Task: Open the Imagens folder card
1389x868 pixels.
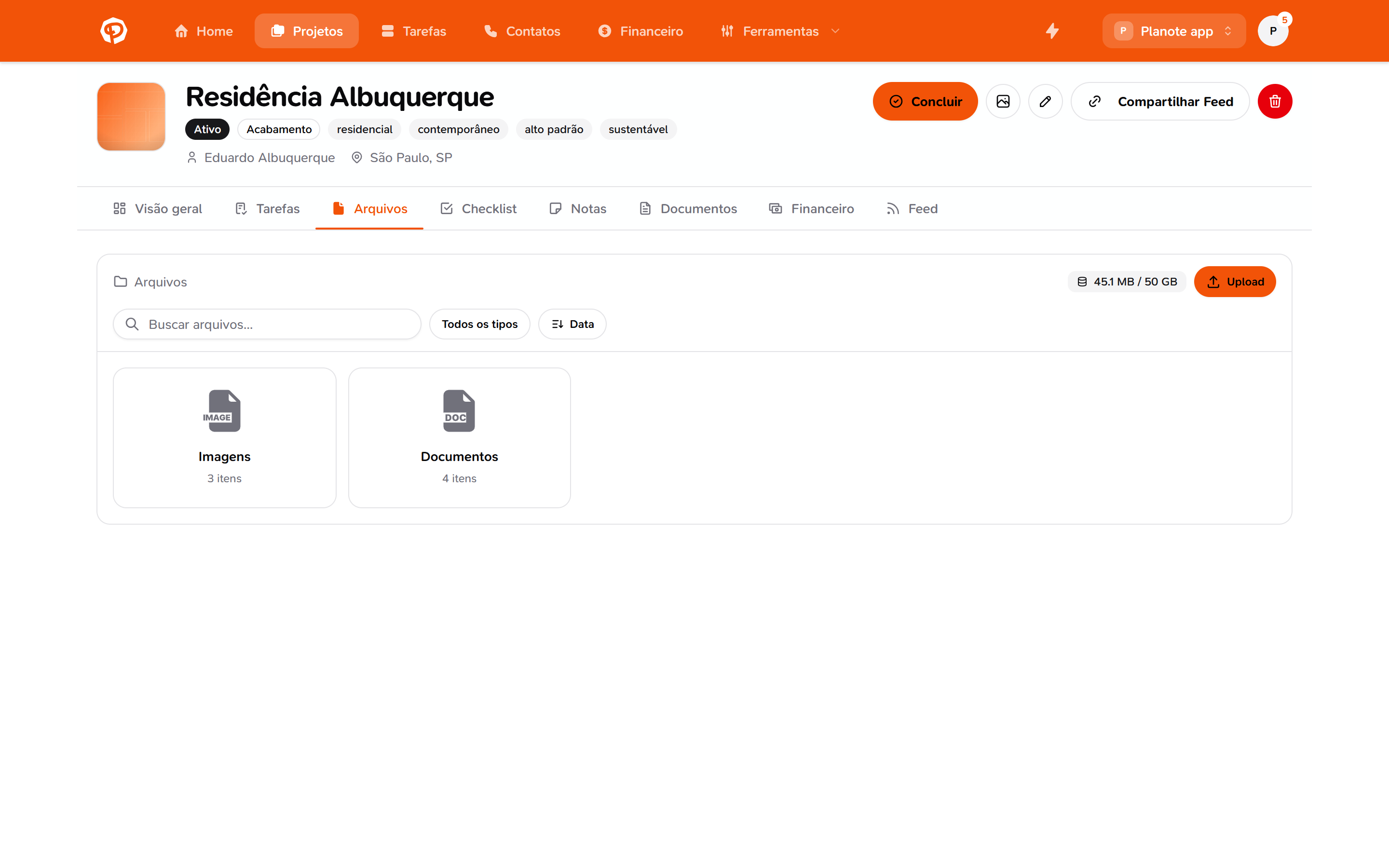Action: (224, 438)
